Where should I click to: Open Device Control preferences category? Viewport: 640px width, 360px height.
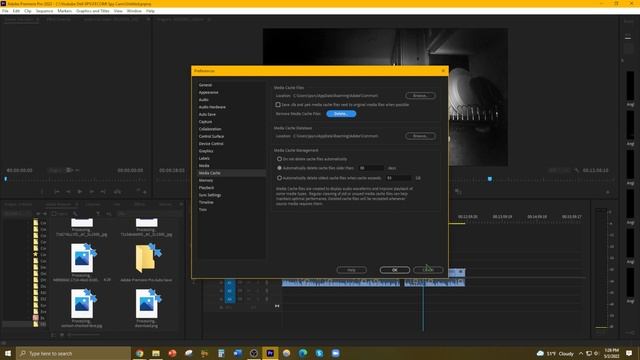tap(211, 144)
